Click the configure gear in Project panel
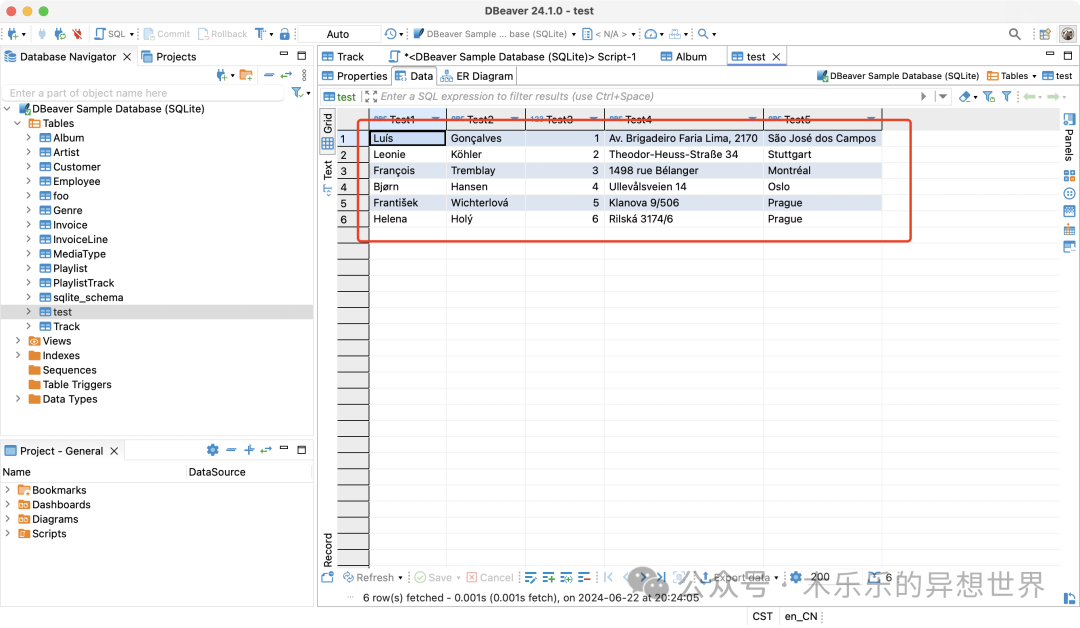Viewport: 1080px width, 628px height. pyautogui.click(x=213, y=450)
